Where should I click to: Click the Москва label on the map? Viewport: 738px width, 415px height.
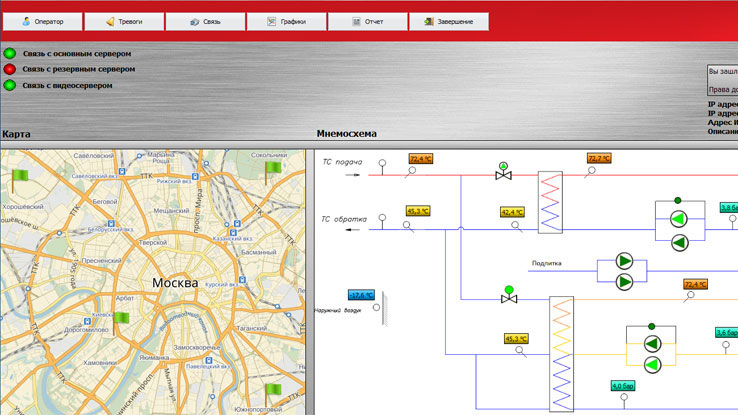[175, 283]
